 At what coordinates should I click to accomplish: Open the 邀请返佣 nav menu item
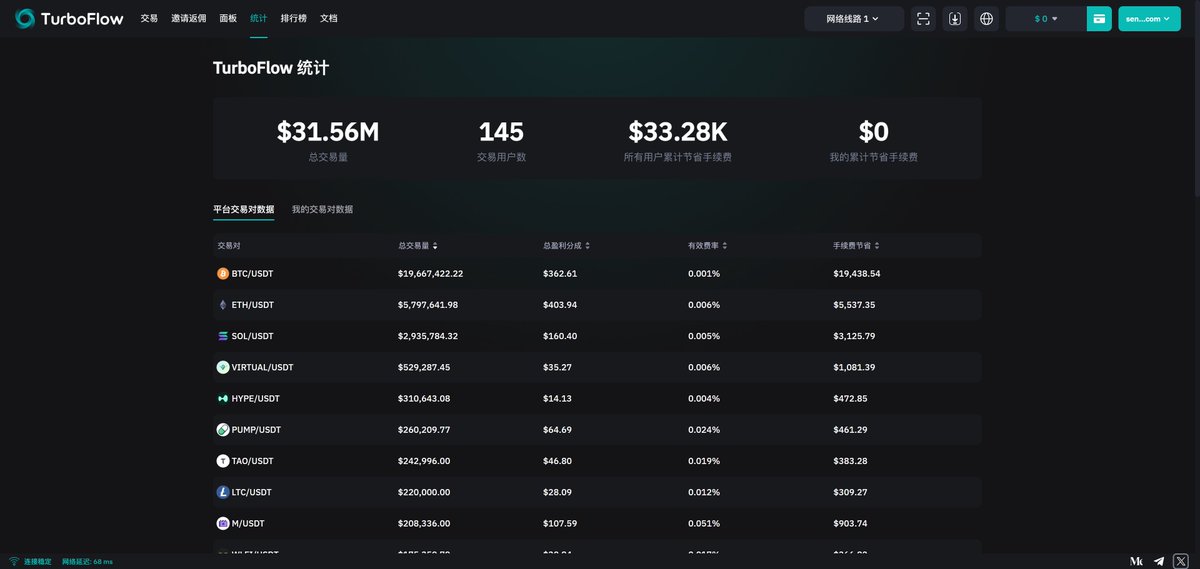click(x=189, y=19)
